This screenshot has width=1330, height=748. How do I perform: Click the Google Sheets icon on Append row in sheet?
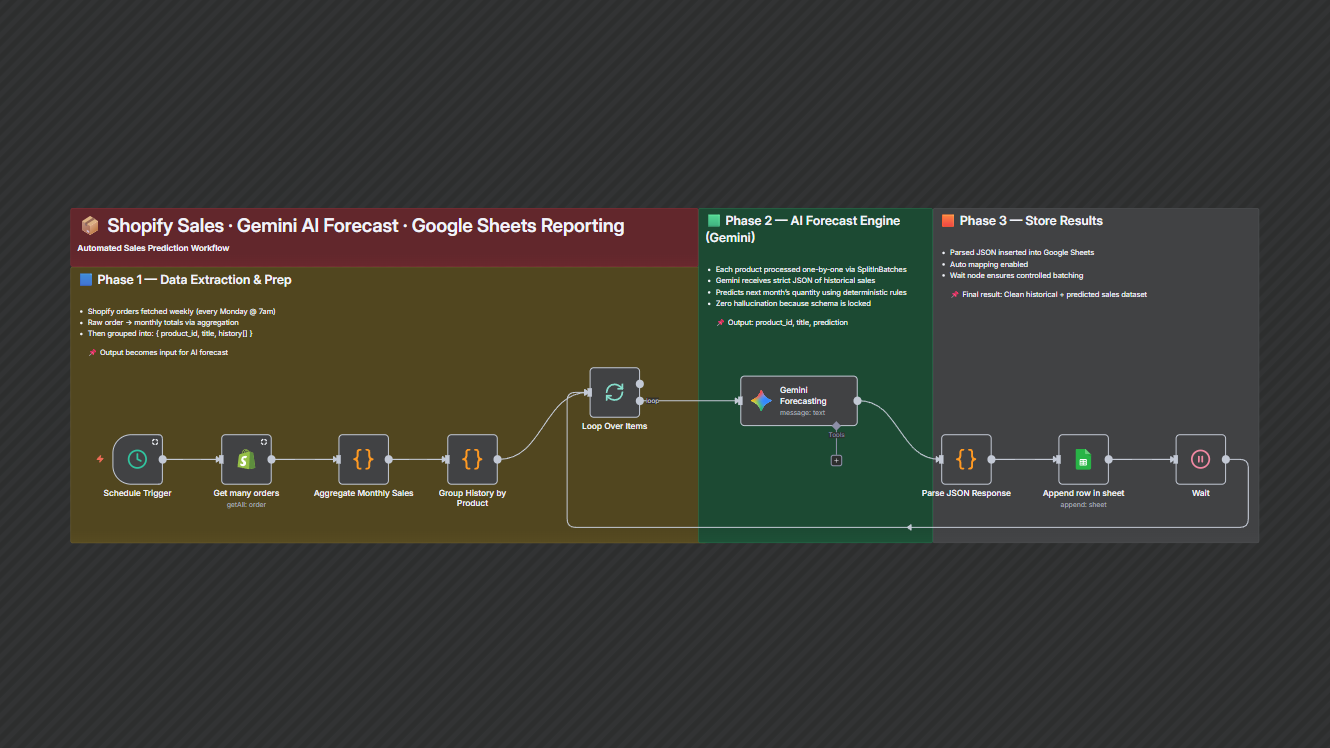(x=1083, y=460)
